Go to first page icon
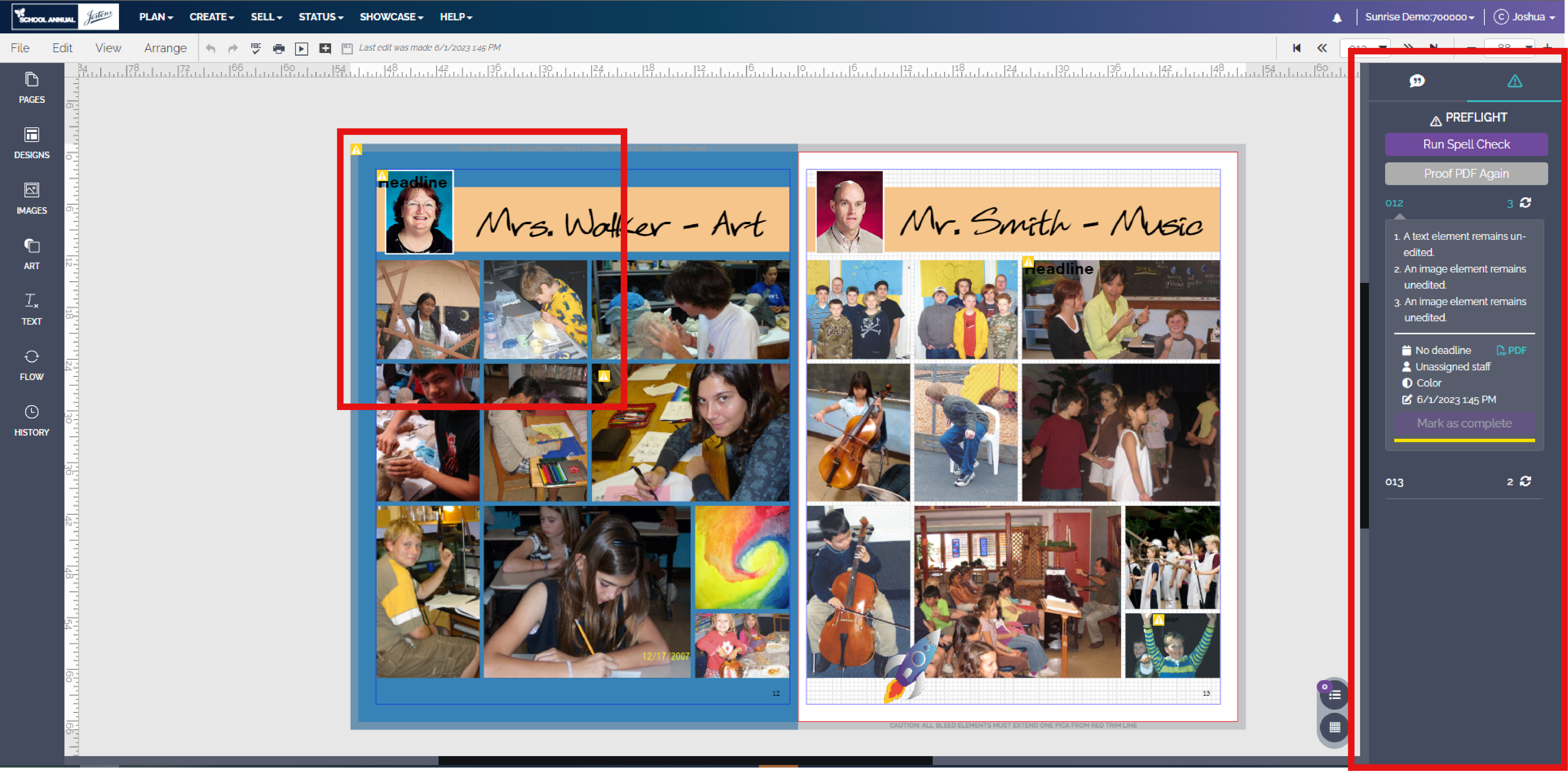 pyautogui.click(x=1296, y=48)
